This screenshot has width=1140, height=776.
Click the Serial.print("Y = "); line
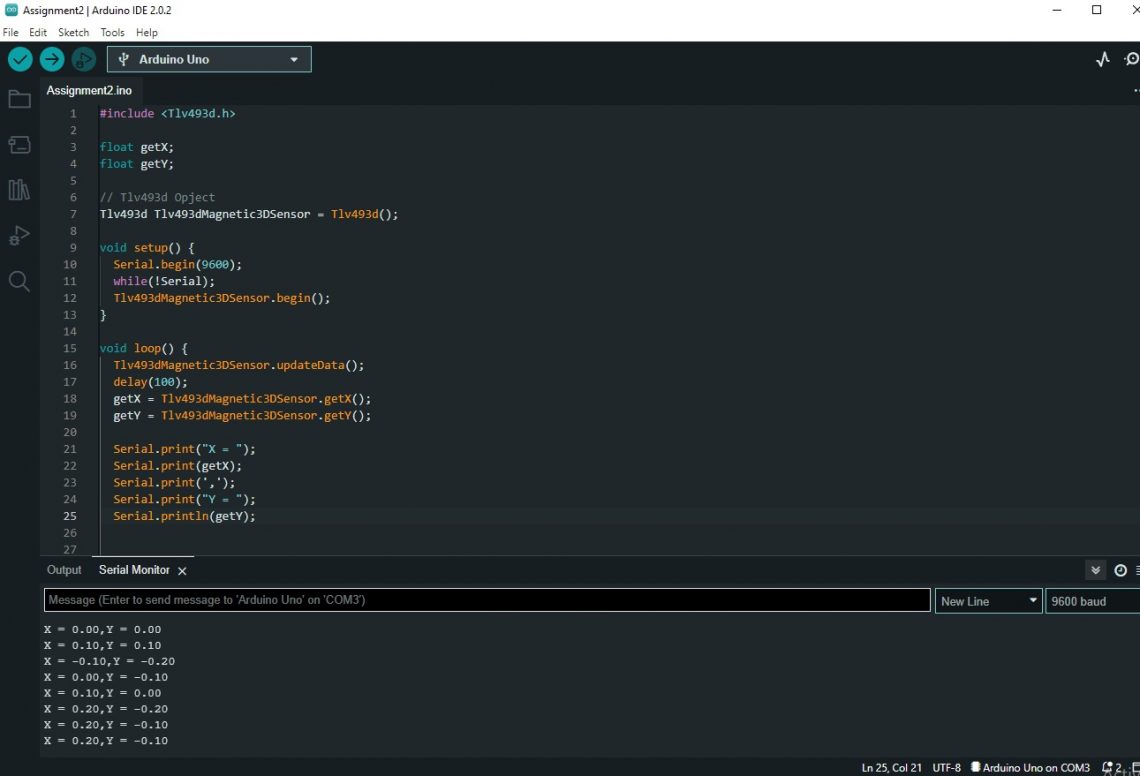pos(184,500)
